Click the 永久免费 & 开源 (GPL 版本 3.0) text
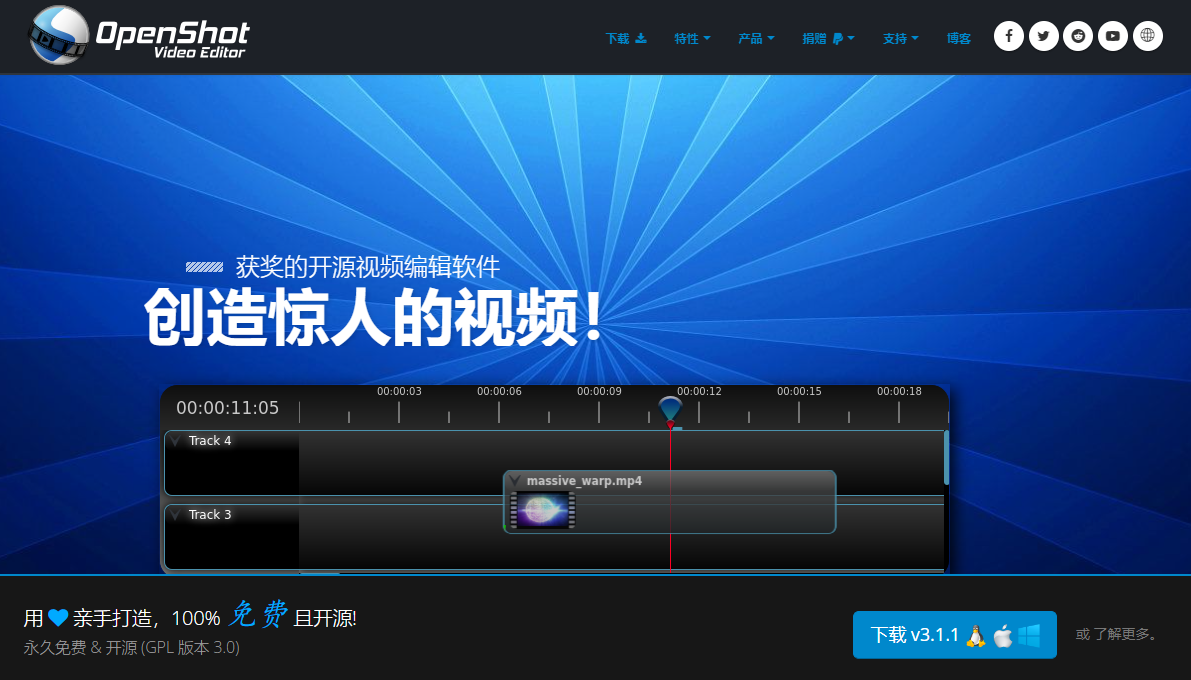This screenshot has width=1191, height=680. click(131, 647)
